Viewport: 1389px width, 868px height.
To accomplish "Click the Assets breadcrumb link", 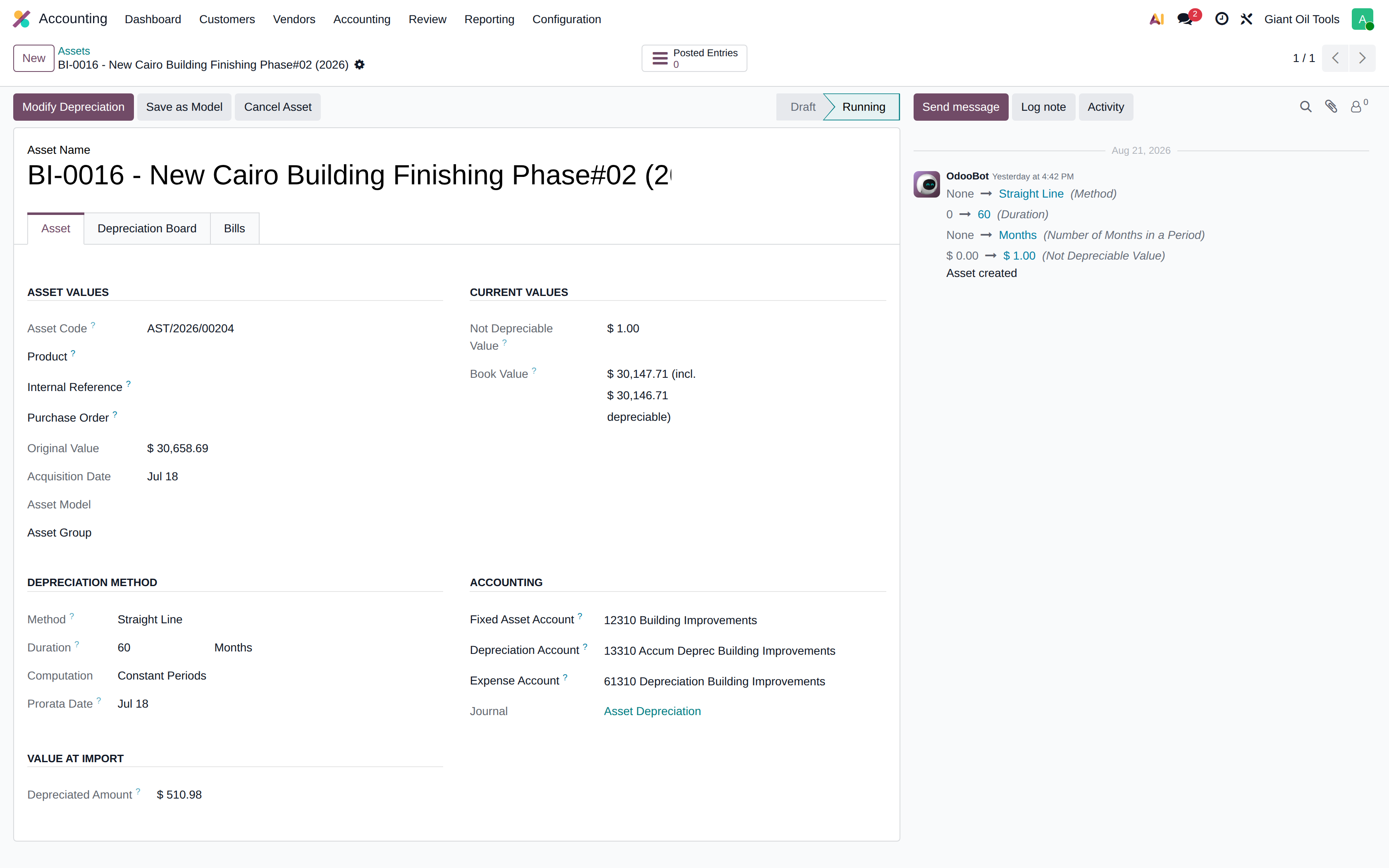I will (74, 51).
